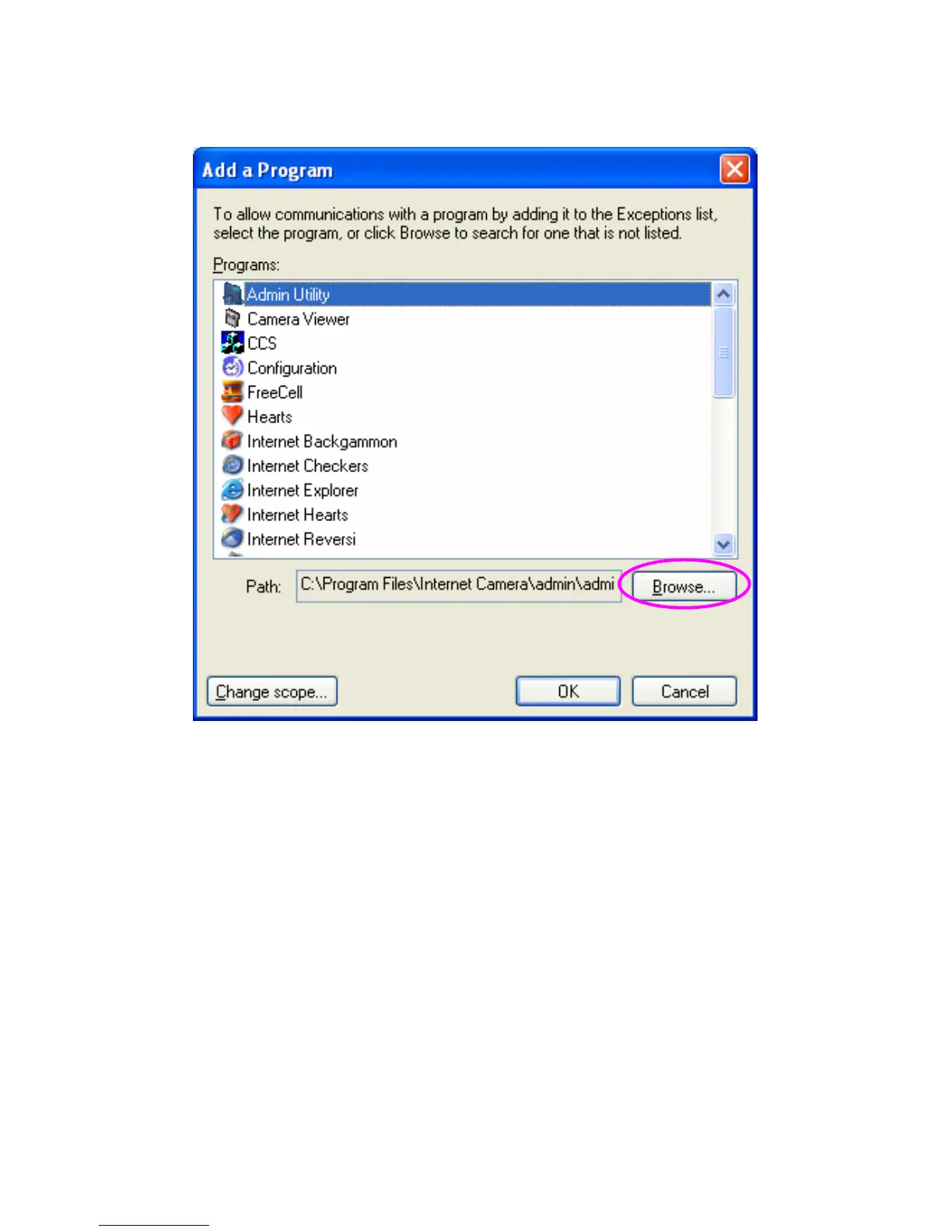952x1232 pixels.
Task: Choose the CCS program icon
Action: tap(233, 343)
